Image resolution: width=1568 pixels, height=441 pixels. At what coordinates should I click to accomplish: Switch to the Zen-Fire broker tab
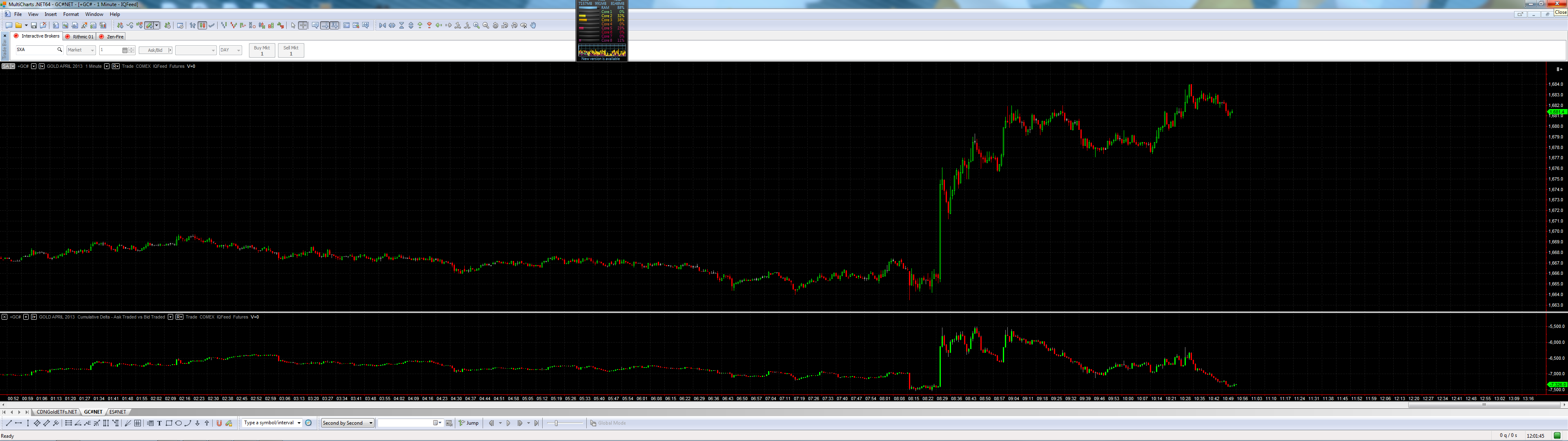[111, 37]
